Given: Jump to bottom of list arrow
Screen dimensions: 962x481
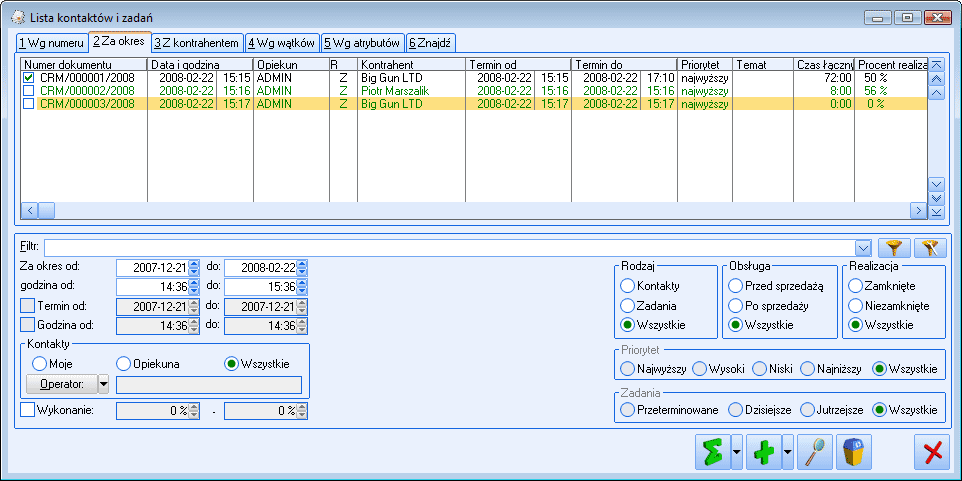Looking at the screenshot, I should pyautogui.click(x=936, y=212).
